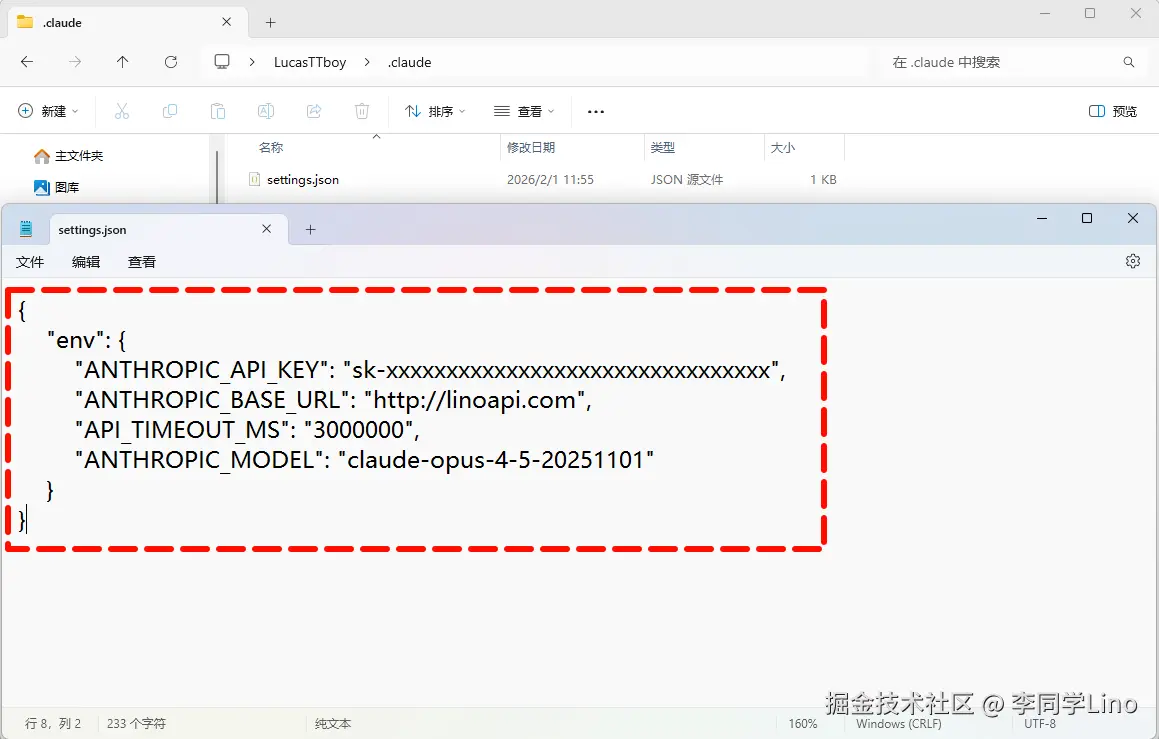Viewport: 1159px width, 739px height.
Task: Click the Notepad app icon
Action: [26, 229]
